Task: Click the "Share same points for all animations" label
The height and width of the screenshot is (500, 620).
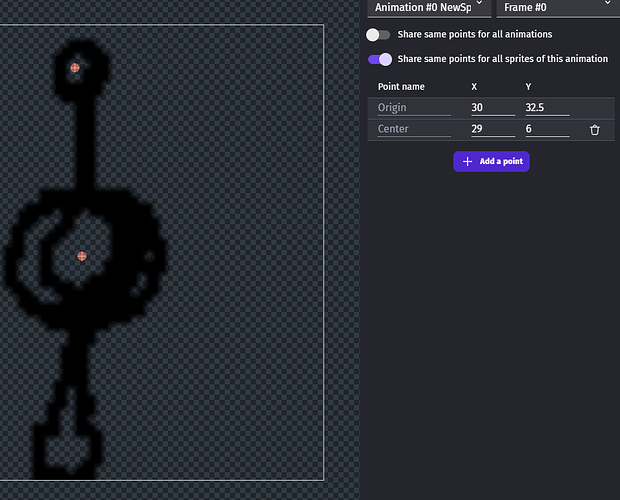Action: (474, 34)
